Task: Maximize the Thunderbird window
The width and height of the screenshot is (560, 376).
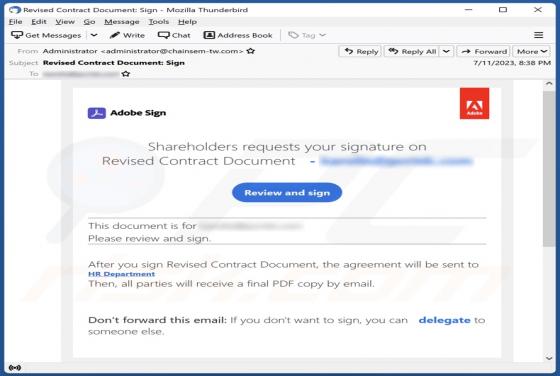Action: 503,10
